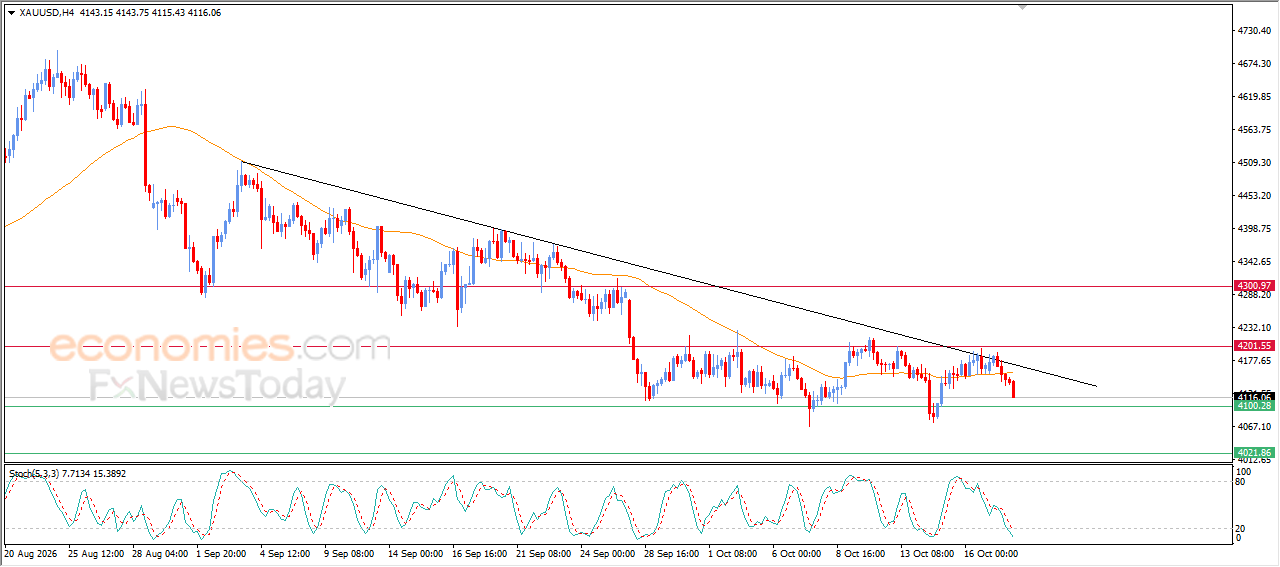The width and height of the screenshot is (1280, 567).
Task: Click the 20 Aug 2026 date label
Action: [x=32, y=553]
